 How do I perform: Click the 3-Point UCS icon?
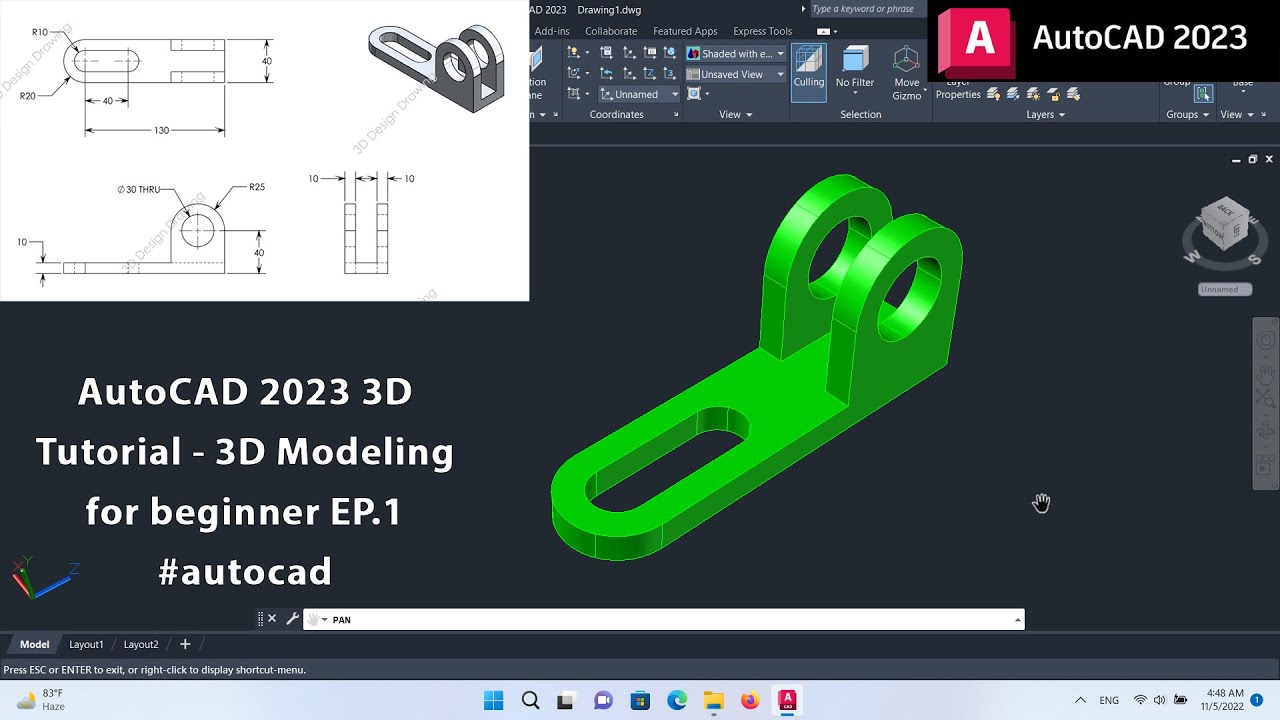[x=670, y=73]
